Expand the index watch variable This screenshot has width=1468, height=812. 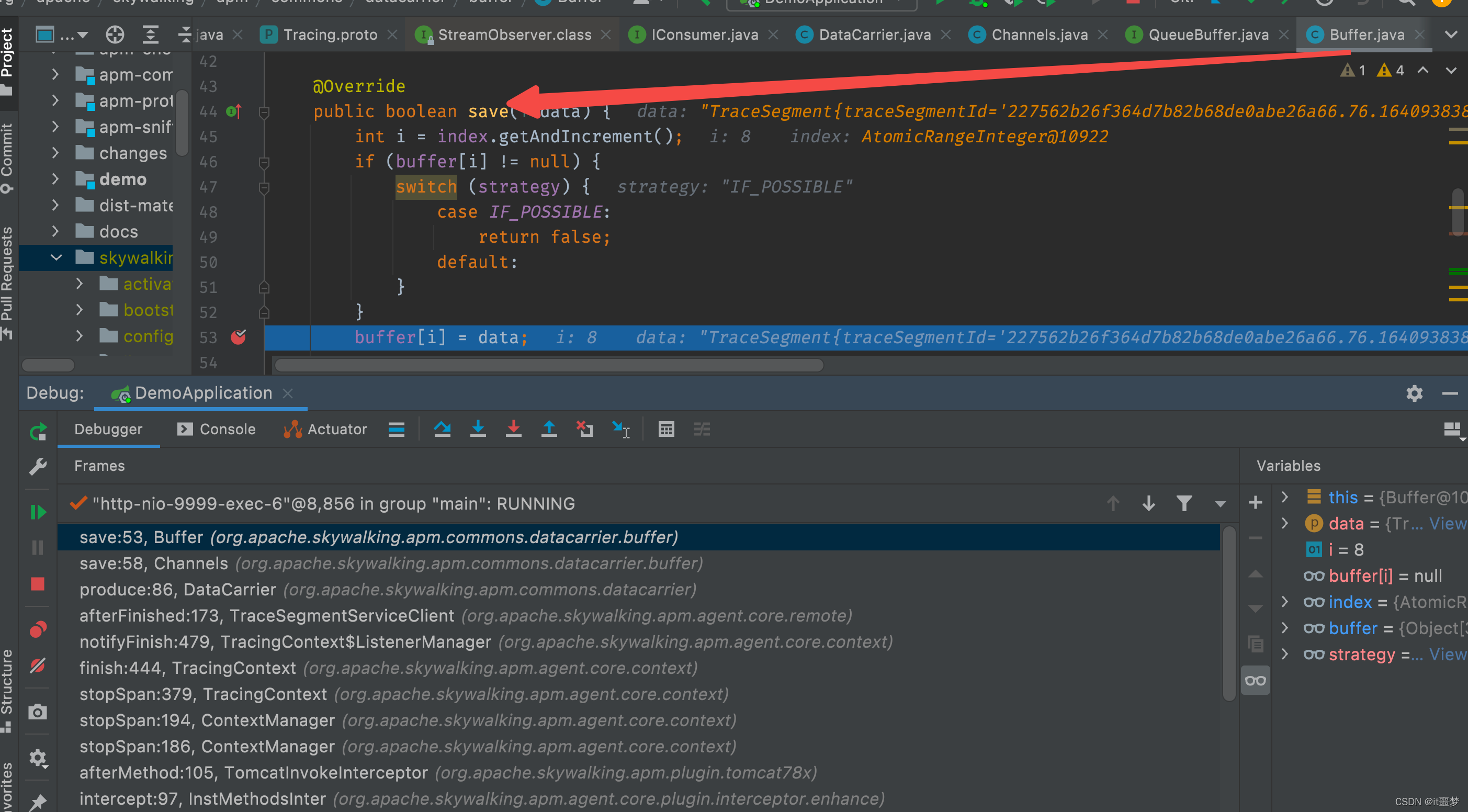[x=1285, y=602]
